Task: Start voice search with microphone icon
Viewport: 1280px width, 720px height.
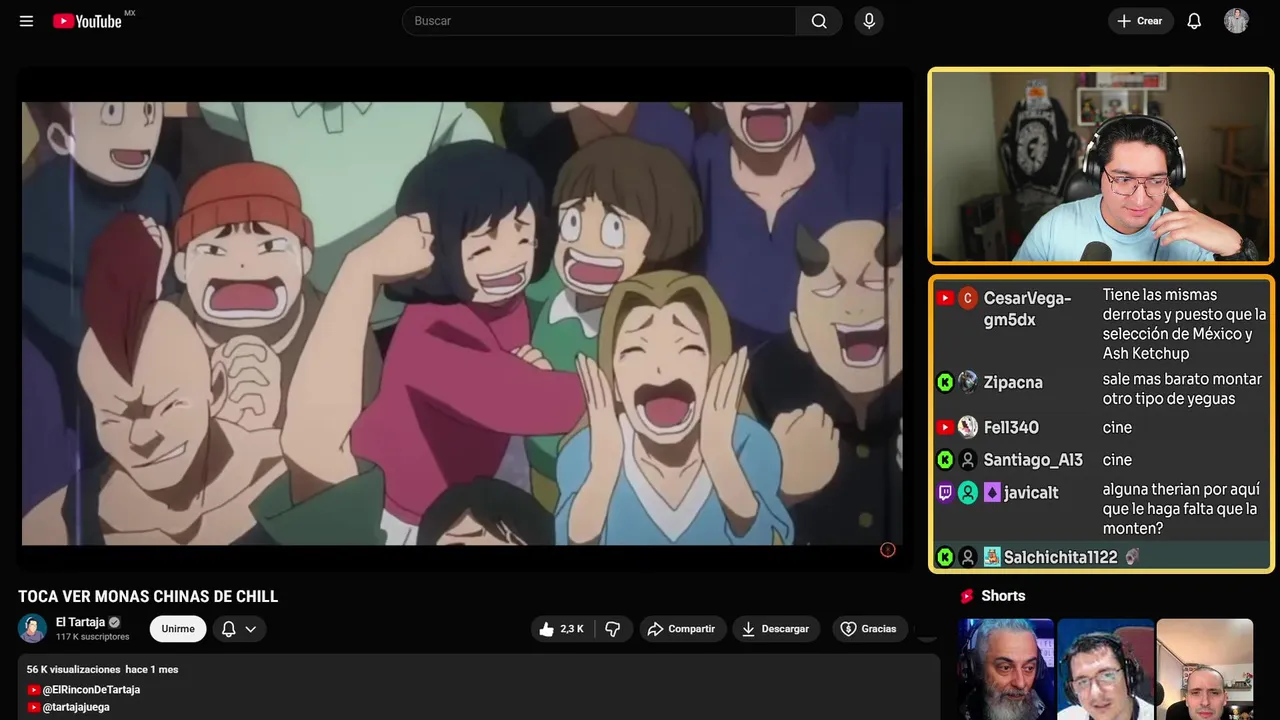Action: click(868, 21)
